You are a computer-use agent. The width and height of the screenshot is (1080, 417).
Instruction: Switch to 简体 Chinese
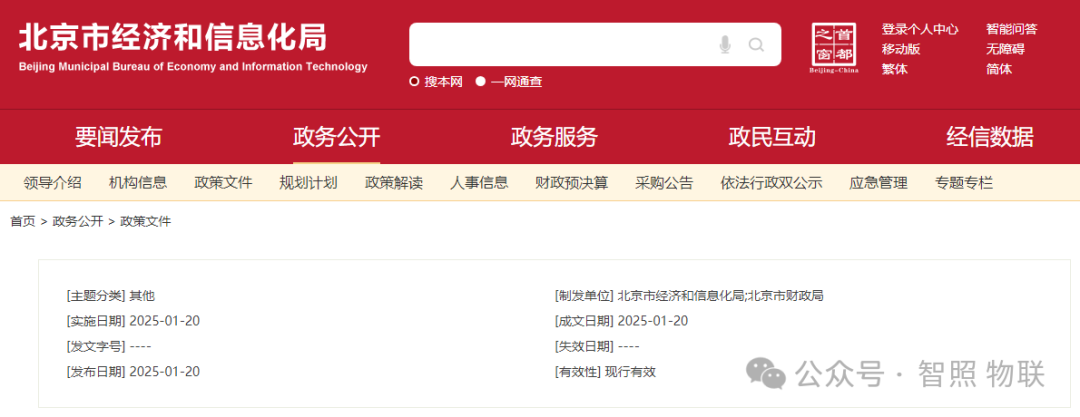pyautogui.click(x=999, y=69)
